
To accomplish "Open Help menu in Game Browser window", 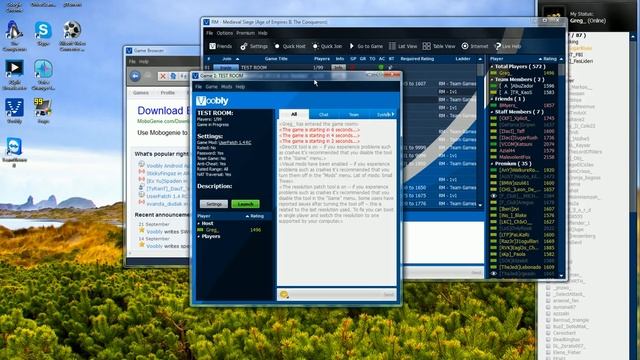I will click(x=144, y=62).
